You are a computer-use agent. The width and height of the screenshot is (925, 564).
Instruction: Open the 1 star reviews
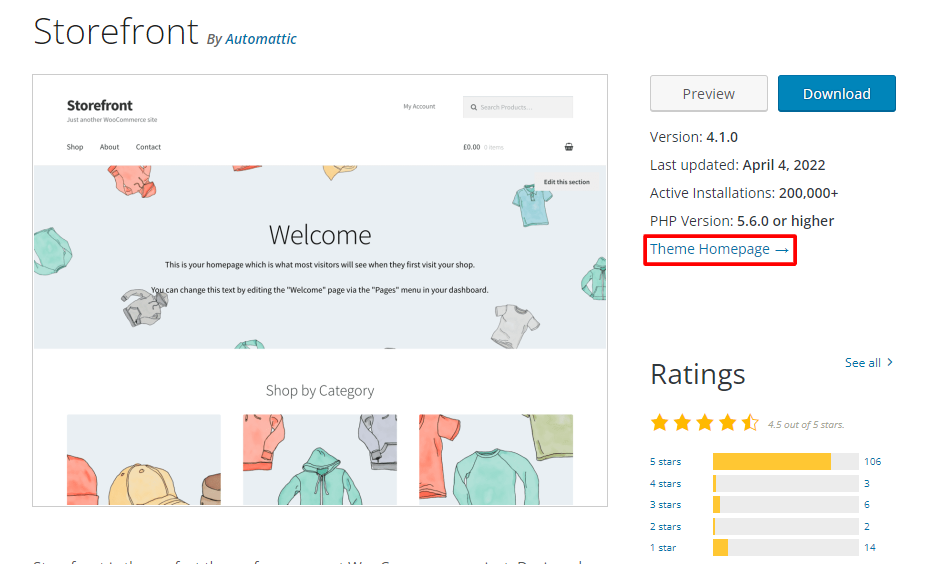coord(663,548)
